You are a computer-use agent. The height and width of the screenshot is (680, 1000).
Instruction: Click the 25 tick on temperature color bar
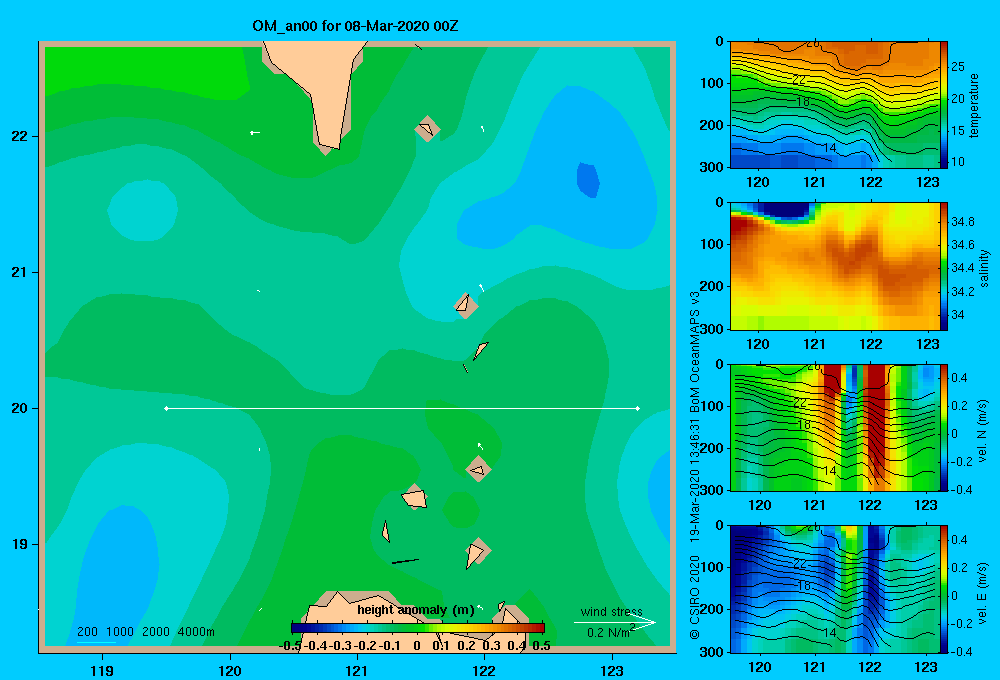click(958, 67)
